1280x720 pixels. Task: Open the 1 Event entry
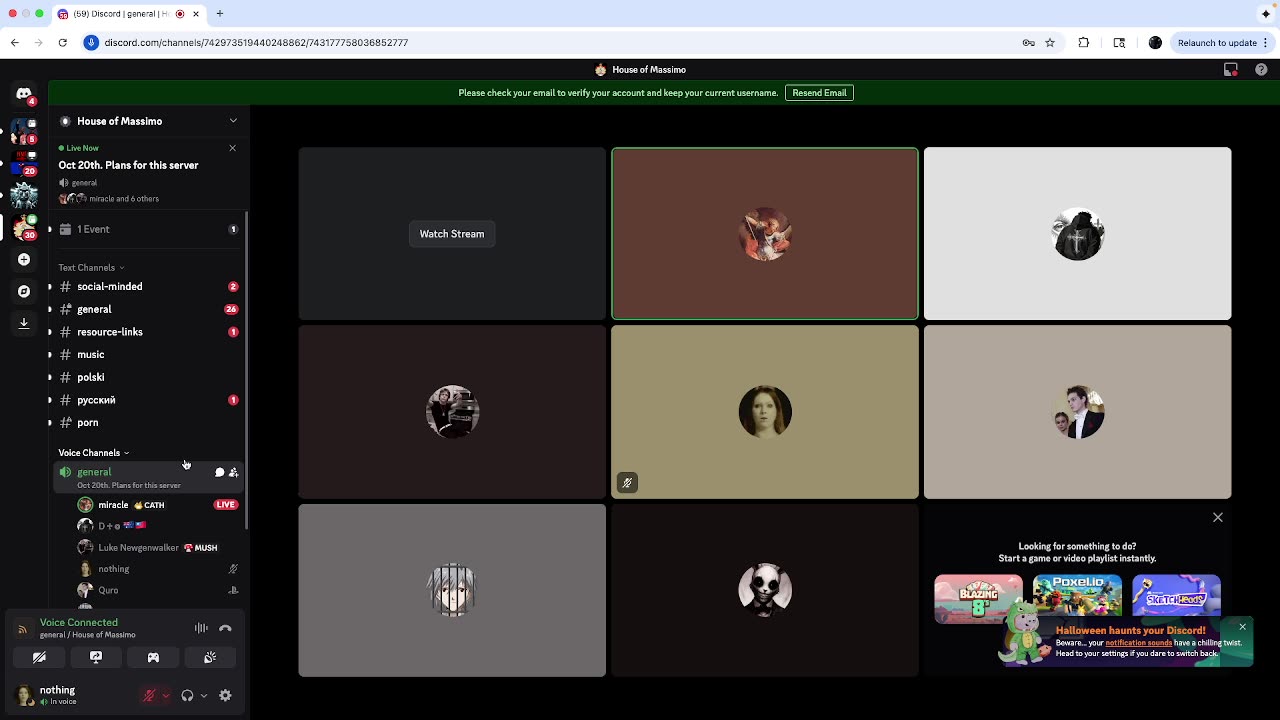tap(149, 229)
